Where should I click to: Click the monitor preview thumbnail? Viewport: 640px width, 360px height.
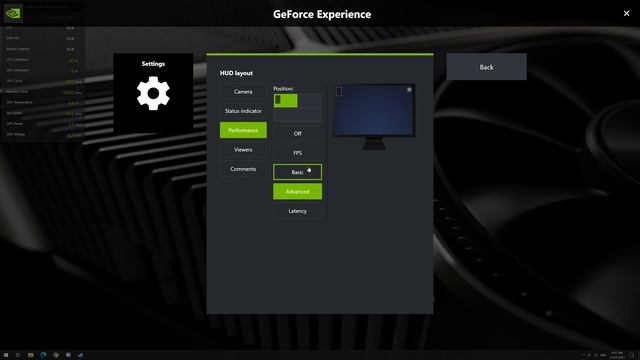point(374,116)
